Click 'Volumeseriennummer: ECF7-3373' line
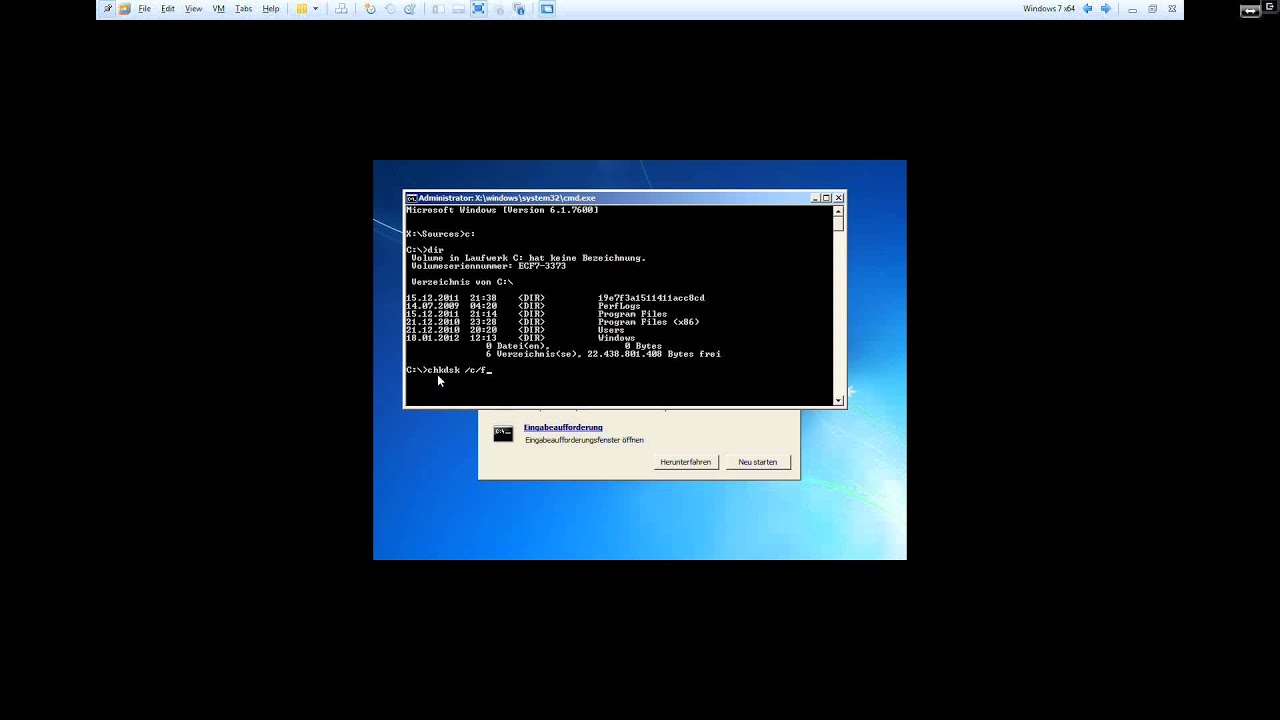This screenshot has width=1280, height=720. pyautogui.click(x=489, y=266)
